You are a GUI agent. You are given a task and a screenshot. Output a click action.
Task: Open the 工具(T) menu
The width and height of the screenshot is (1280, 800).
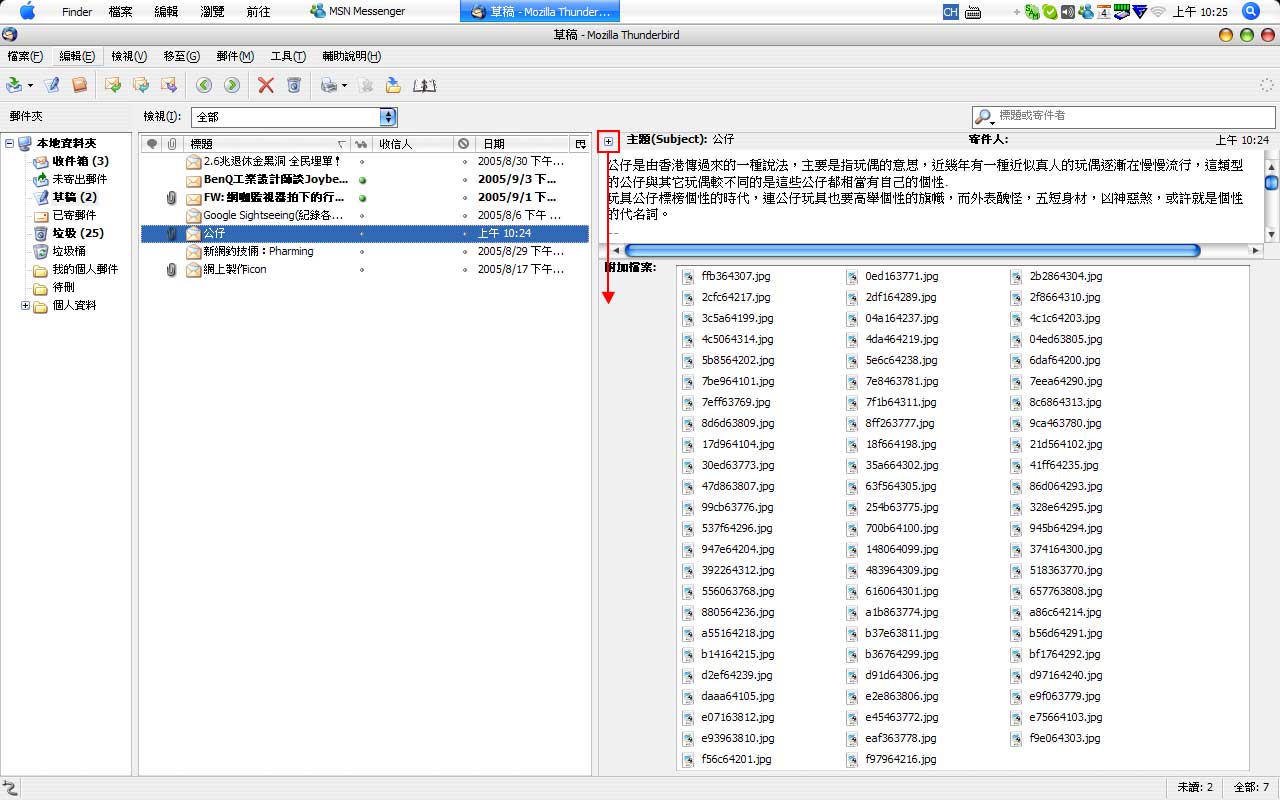point(288,56)
